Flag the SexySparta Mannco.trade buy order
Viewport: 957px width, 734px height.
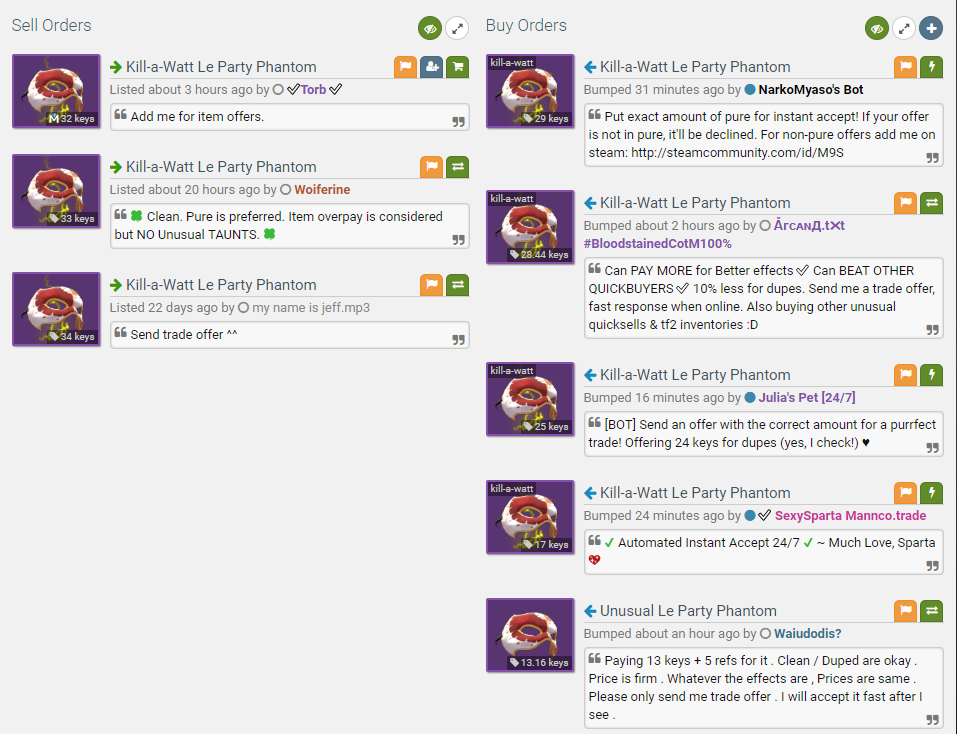pyautogui.click(x=906, y=492)
